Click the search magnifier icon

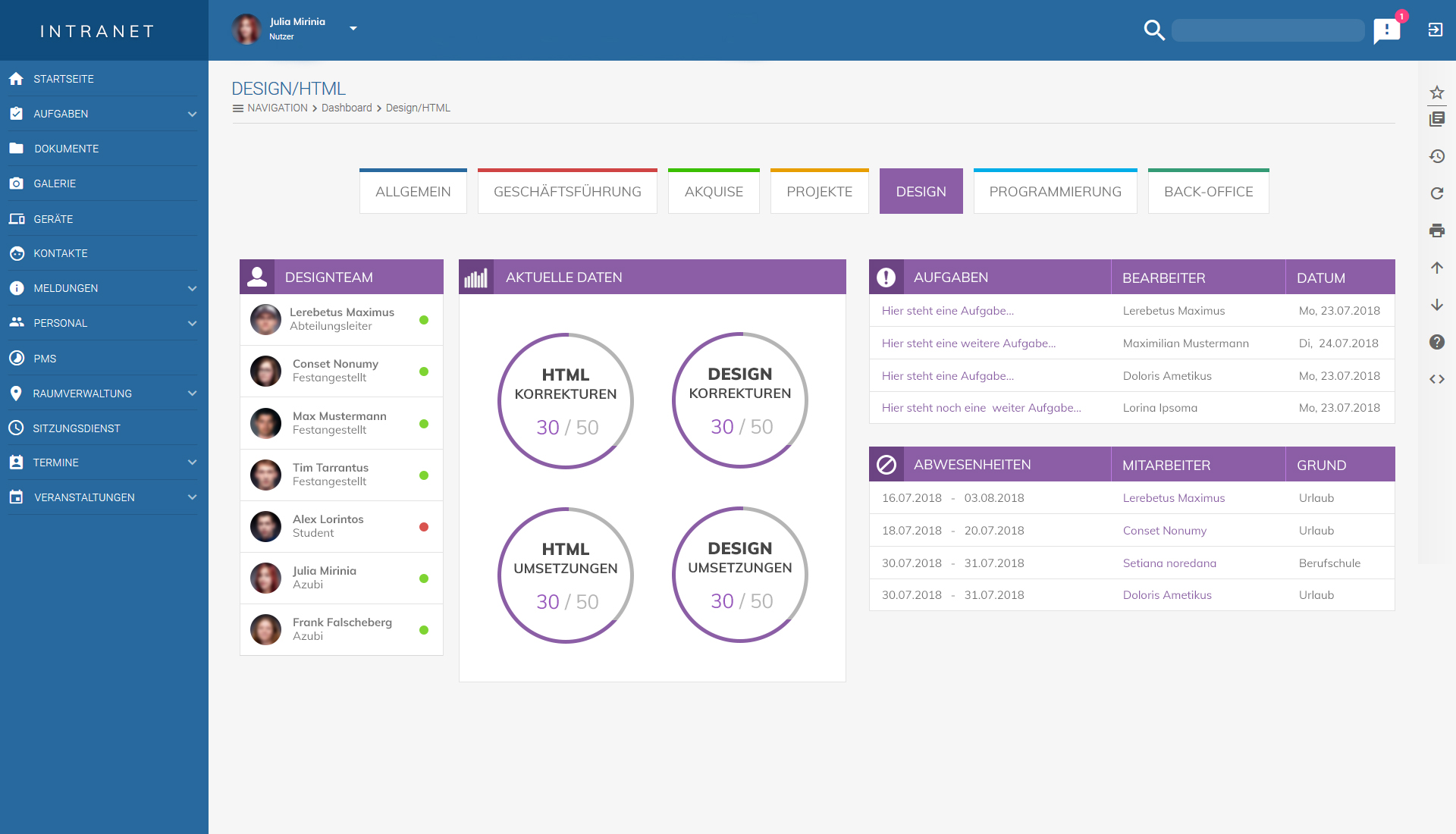click(1153, 30)
